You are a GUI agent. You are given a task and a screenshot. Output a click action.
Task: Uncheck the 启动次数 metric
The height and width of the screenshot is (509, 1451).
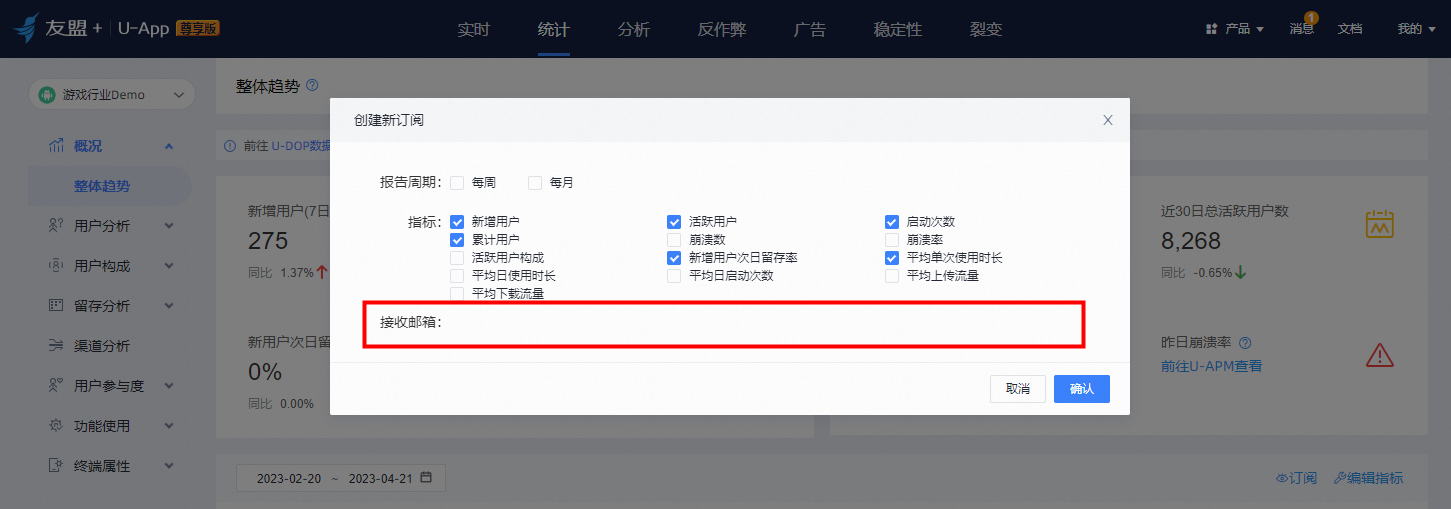tap(892, 222)
